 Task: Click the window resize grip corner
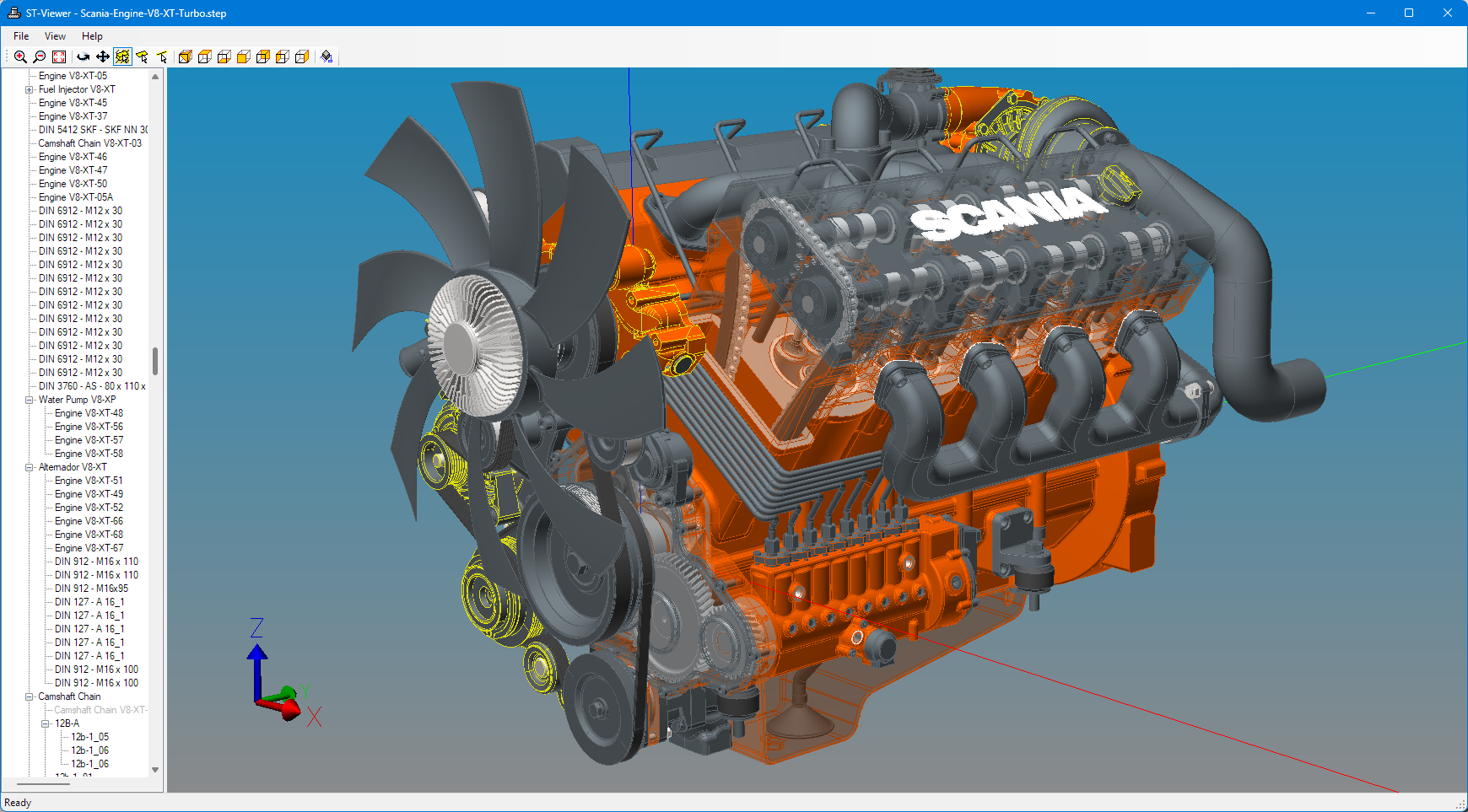[x=1460, y=804]
